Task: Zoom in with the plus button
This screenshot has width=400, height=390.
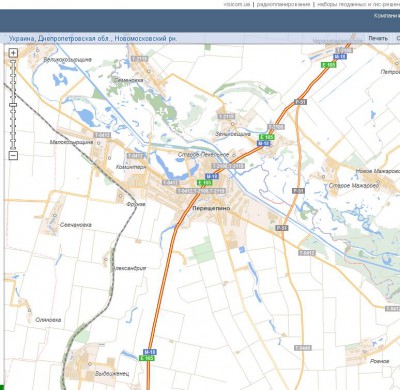Action: coord(13,53)
